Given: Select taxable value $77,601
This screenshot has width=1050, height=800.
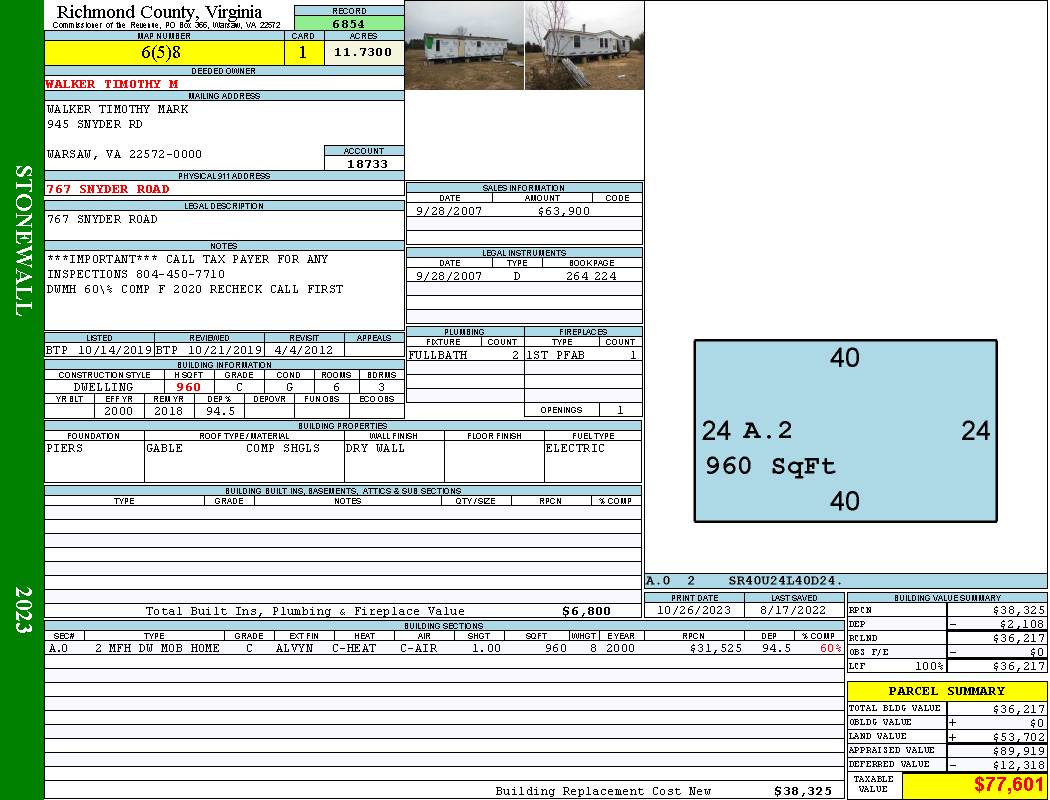Looking at the screenshot, I should pos(1009,785).
